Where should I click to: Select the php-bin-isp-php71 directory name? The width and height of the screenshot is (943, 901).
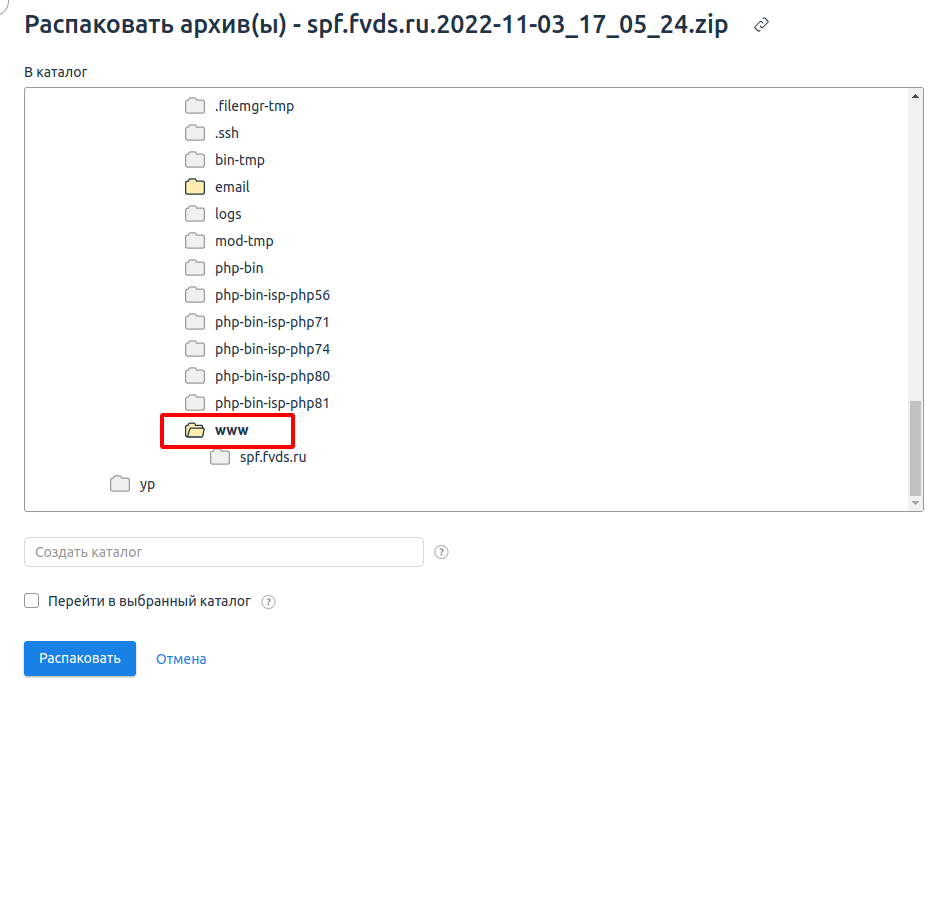coord(272,322)
